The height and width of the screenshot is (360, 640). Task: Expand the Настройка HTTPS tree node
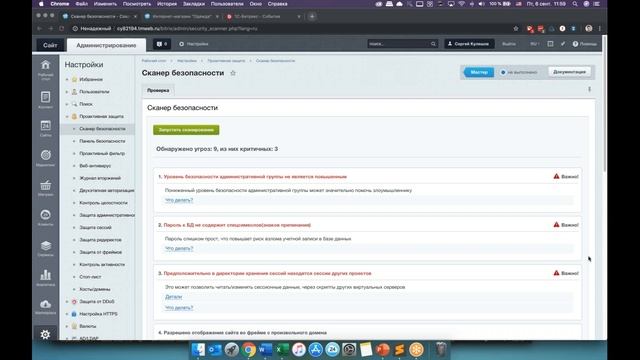click(67, 314)
